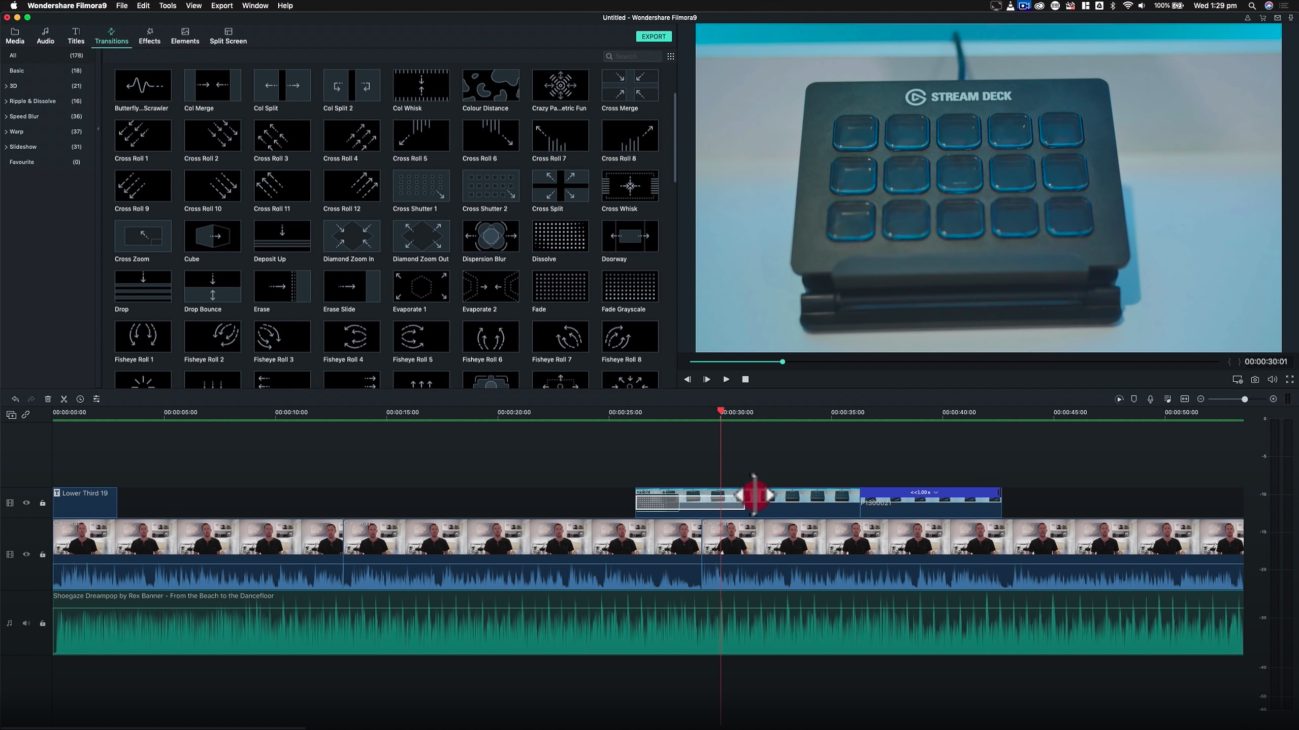
Task: Click the Wi-Fi icon in menu bar
Action: (x=1128, y=5)
